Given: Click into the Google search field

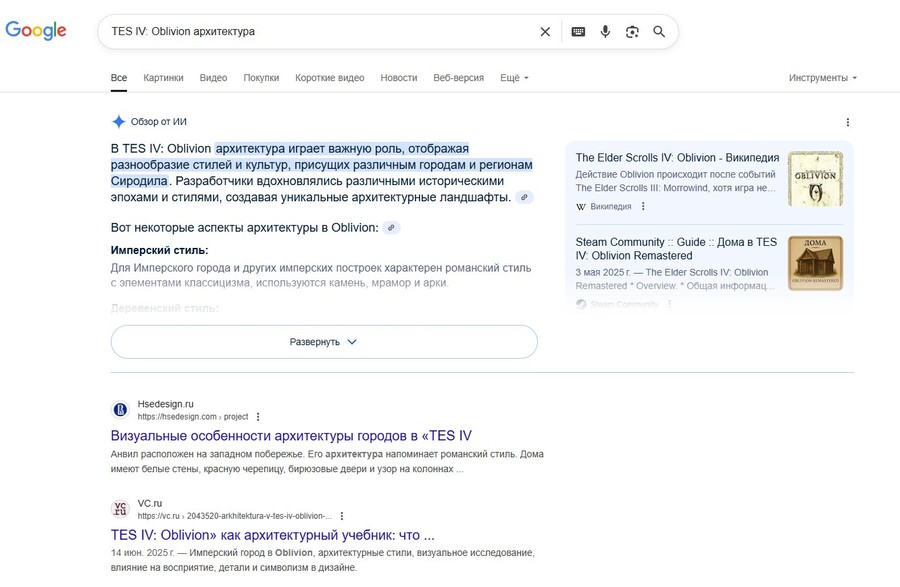Looking at the screenshot, I should (320, 32).
